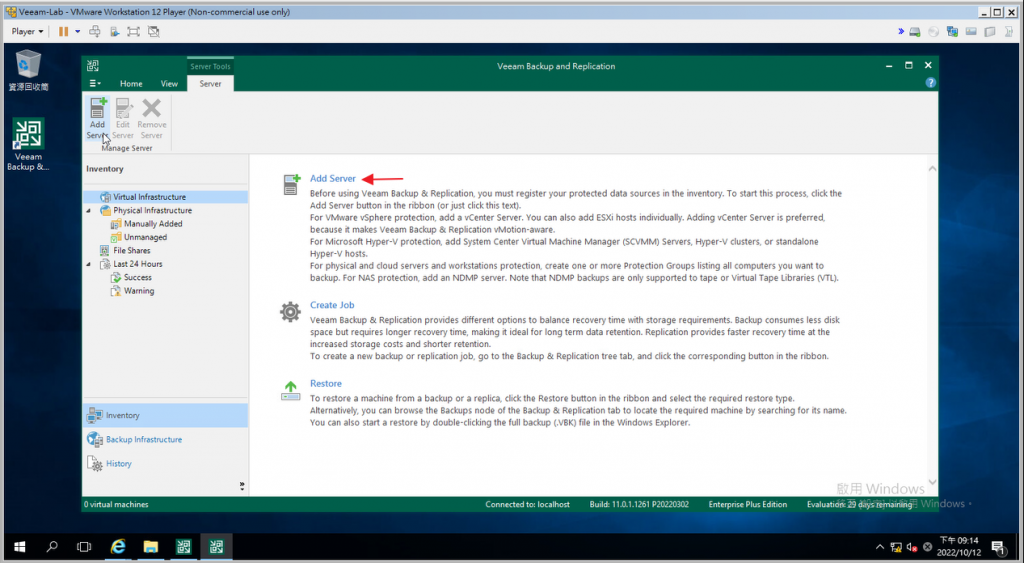The image size is (1024, 563).
Task: Click the Server Tools contextual tab header
Action: coord(210,66)
